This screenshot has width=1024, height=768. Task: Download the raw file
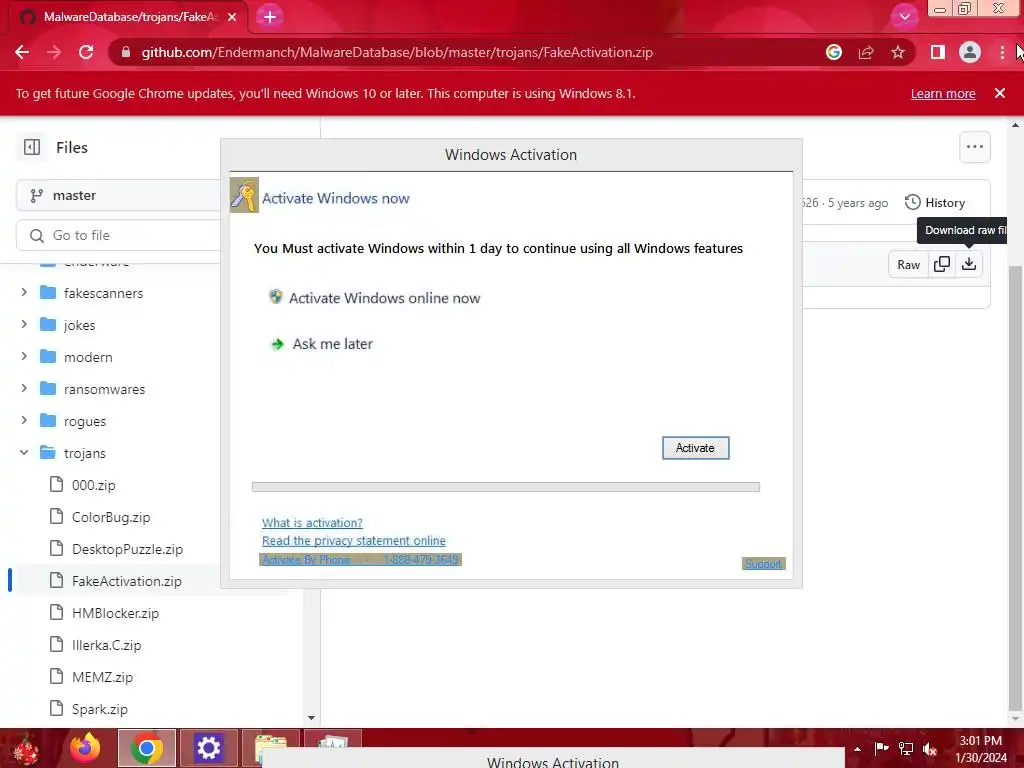pos(969,264)
